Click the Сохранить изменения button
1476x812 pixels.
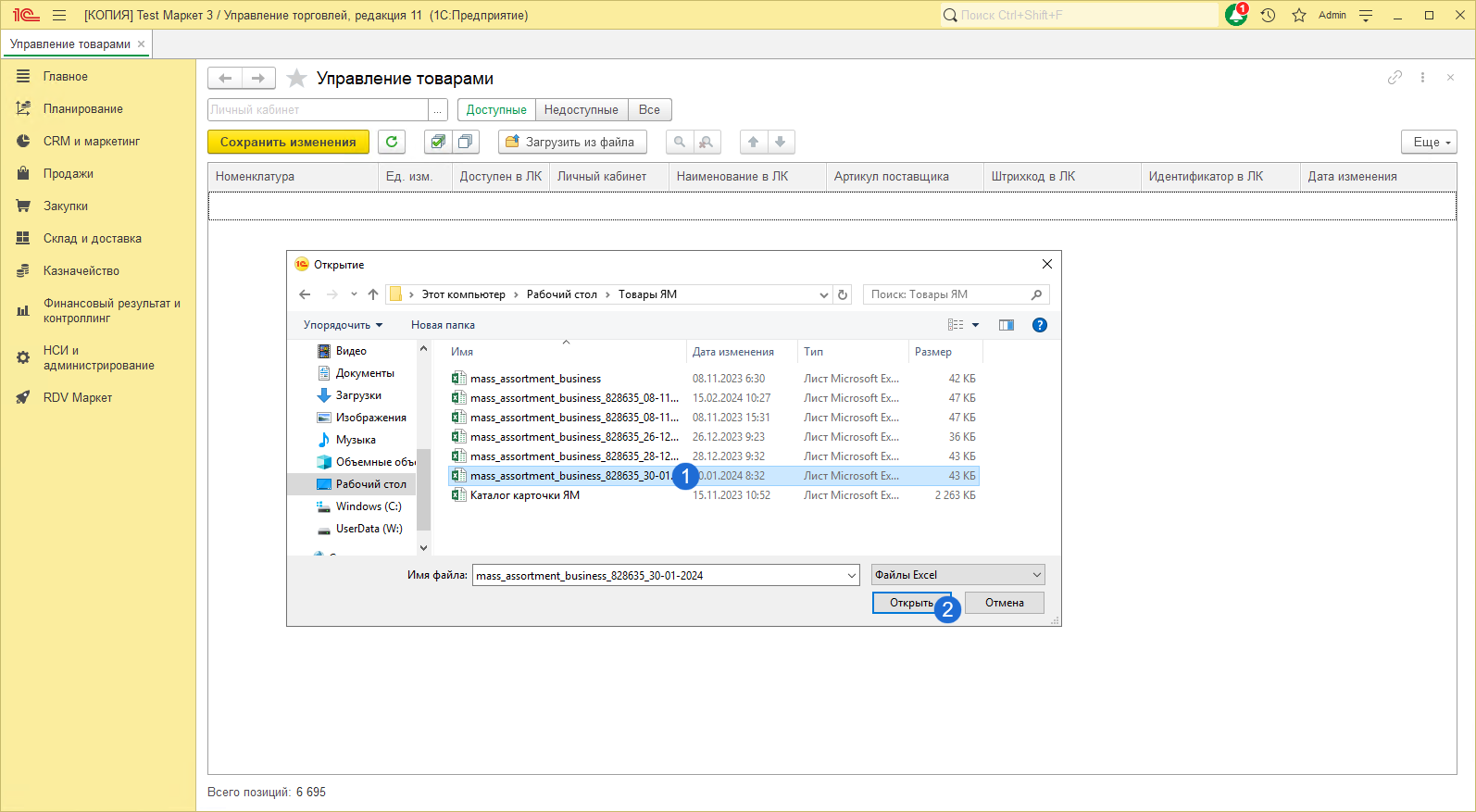(x=288, y=142)
